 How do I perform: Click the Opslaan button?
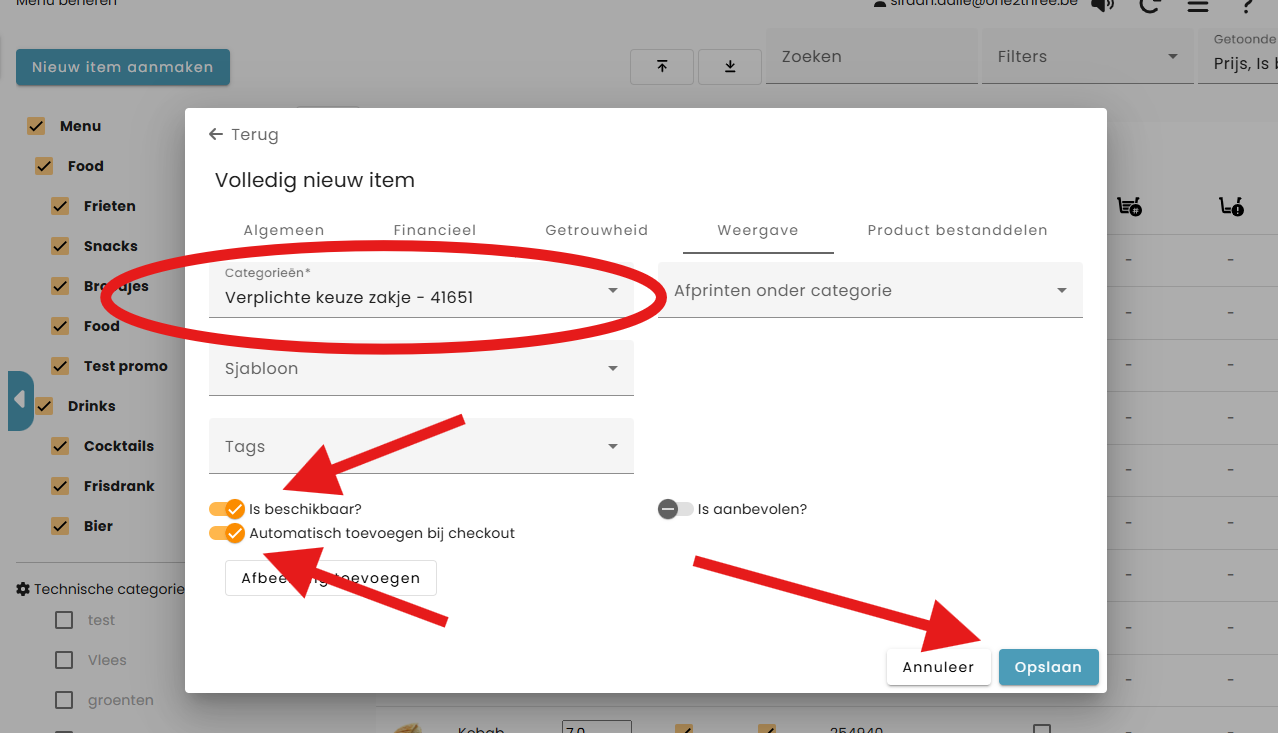(x=1048, y=667)
